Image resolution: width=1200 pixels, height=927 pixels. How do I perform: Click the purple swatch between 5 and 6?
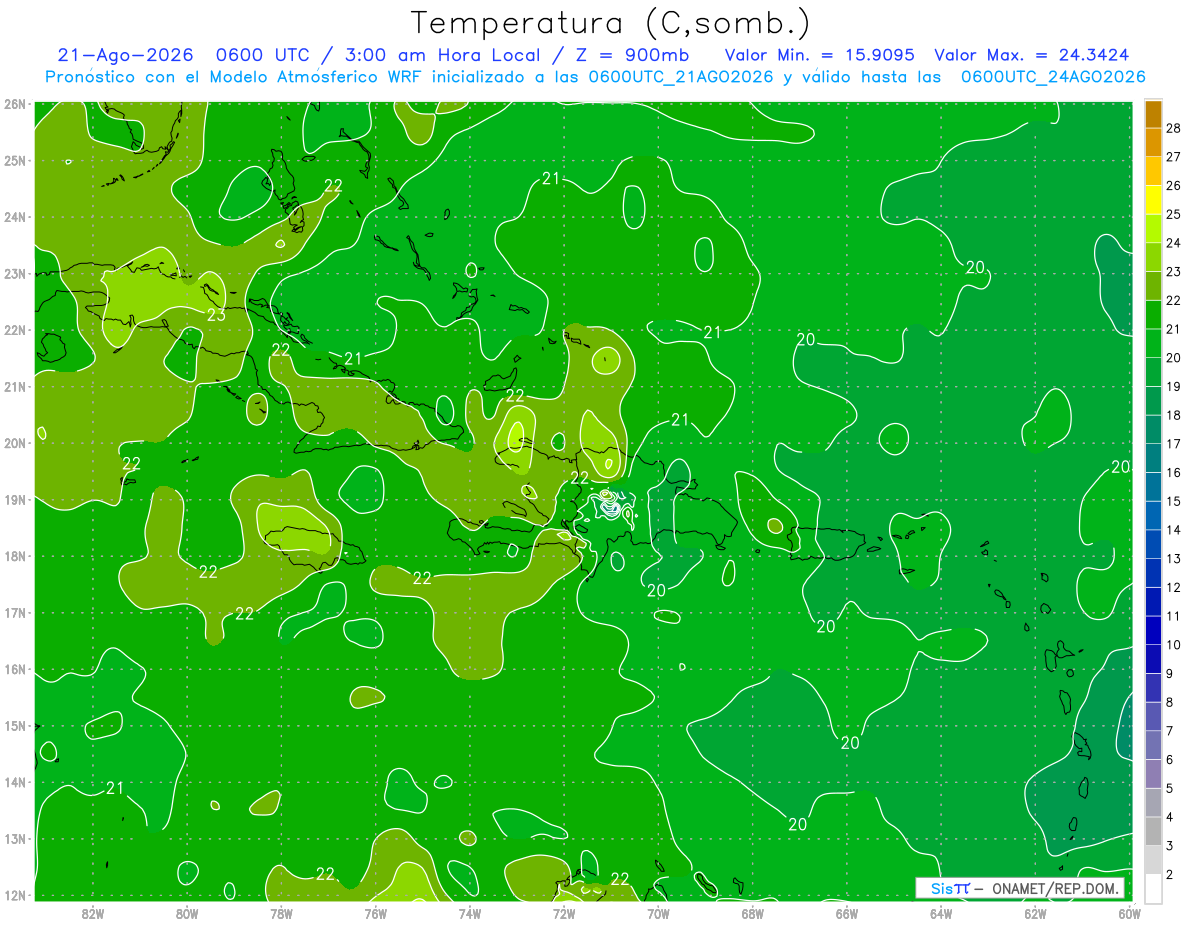1153,774
